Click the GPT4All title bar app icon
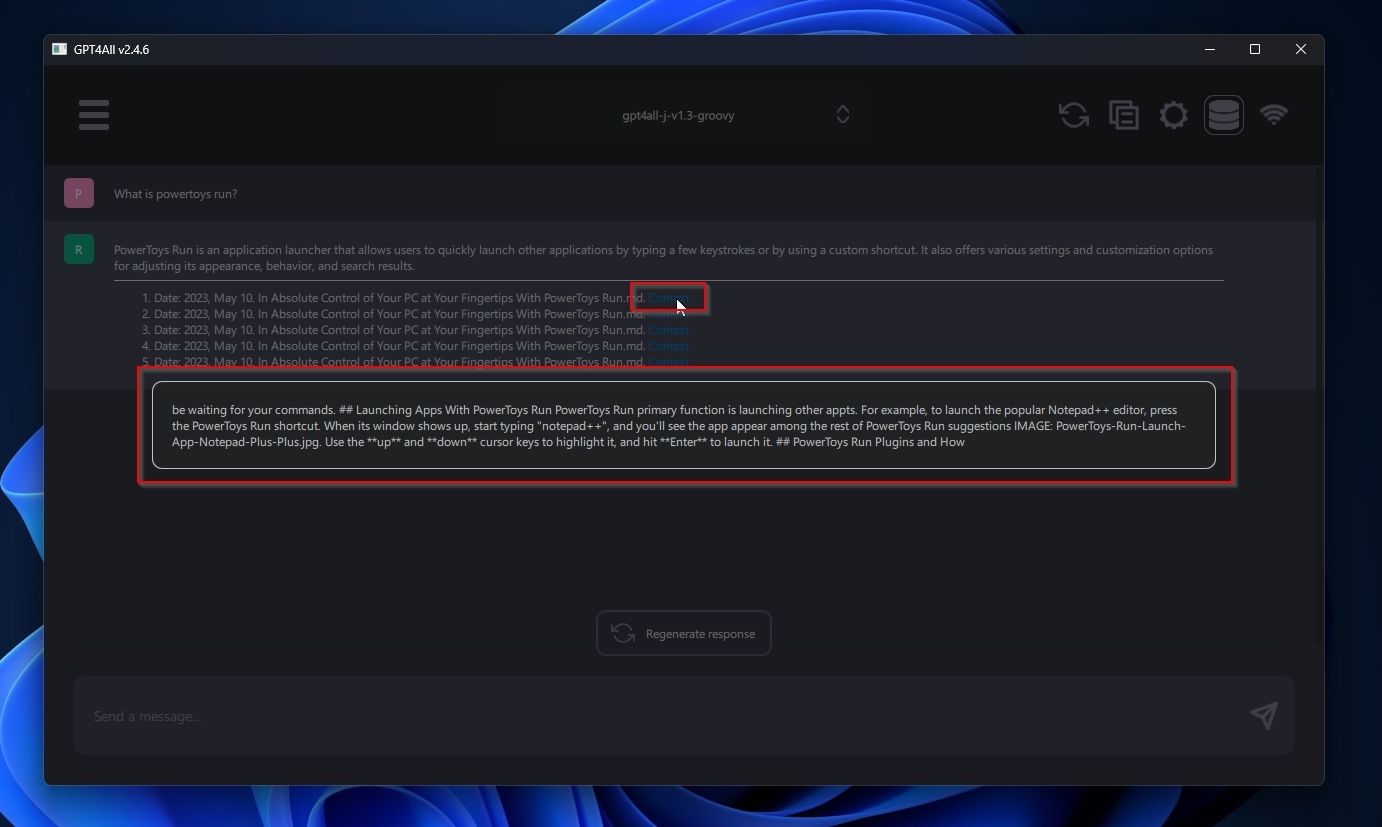 pyautogui.click(x=60, y=48)
